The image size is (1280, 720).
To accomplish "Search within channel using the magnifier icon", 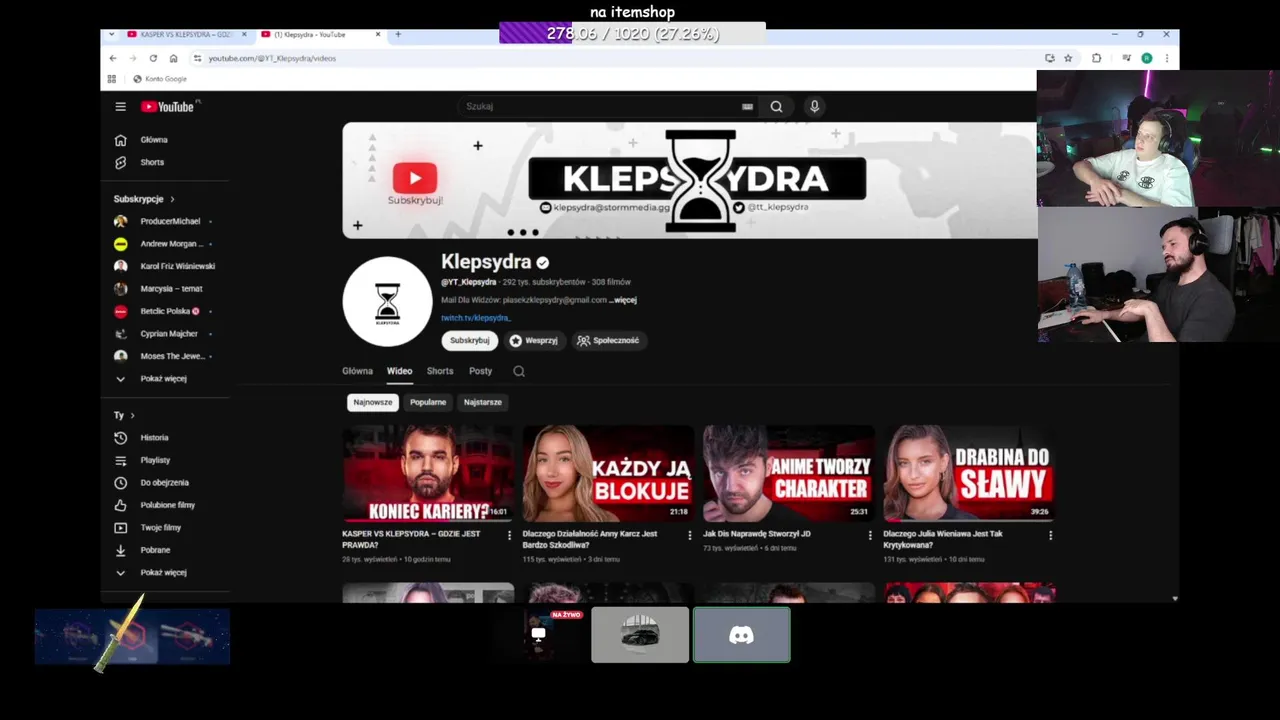I will [x=519, y=371].
